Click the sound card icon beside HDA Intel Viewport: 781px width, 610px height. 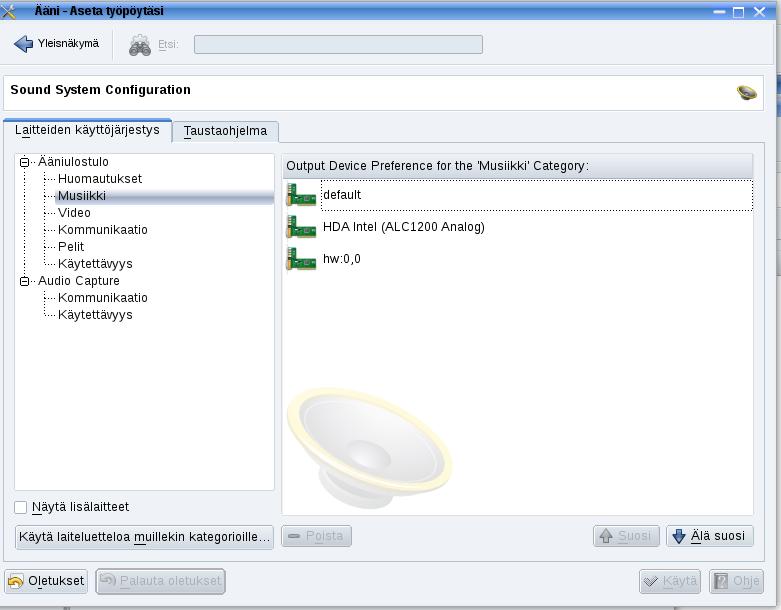[x=301, y=227]
